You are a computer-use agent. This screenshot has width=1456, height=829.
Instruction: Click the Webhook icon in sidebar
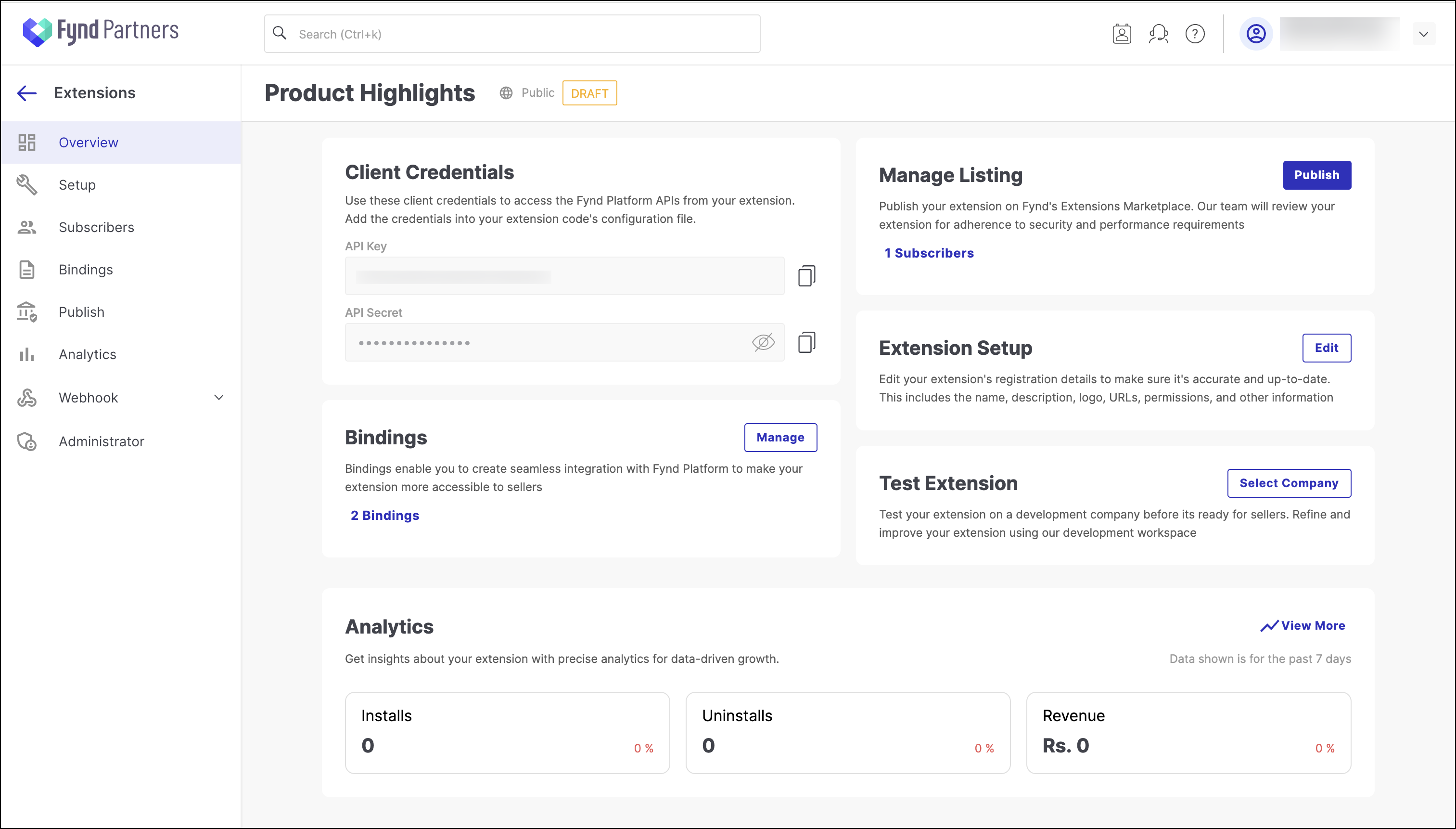point(27,398)
